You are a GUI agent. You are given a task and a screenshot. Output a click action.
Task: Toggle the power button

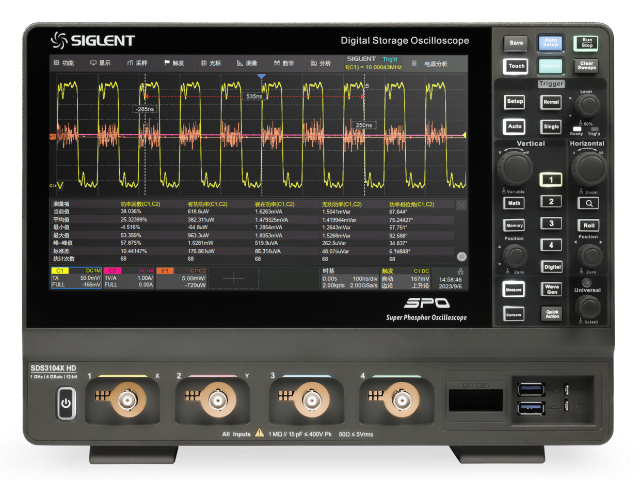66,403
